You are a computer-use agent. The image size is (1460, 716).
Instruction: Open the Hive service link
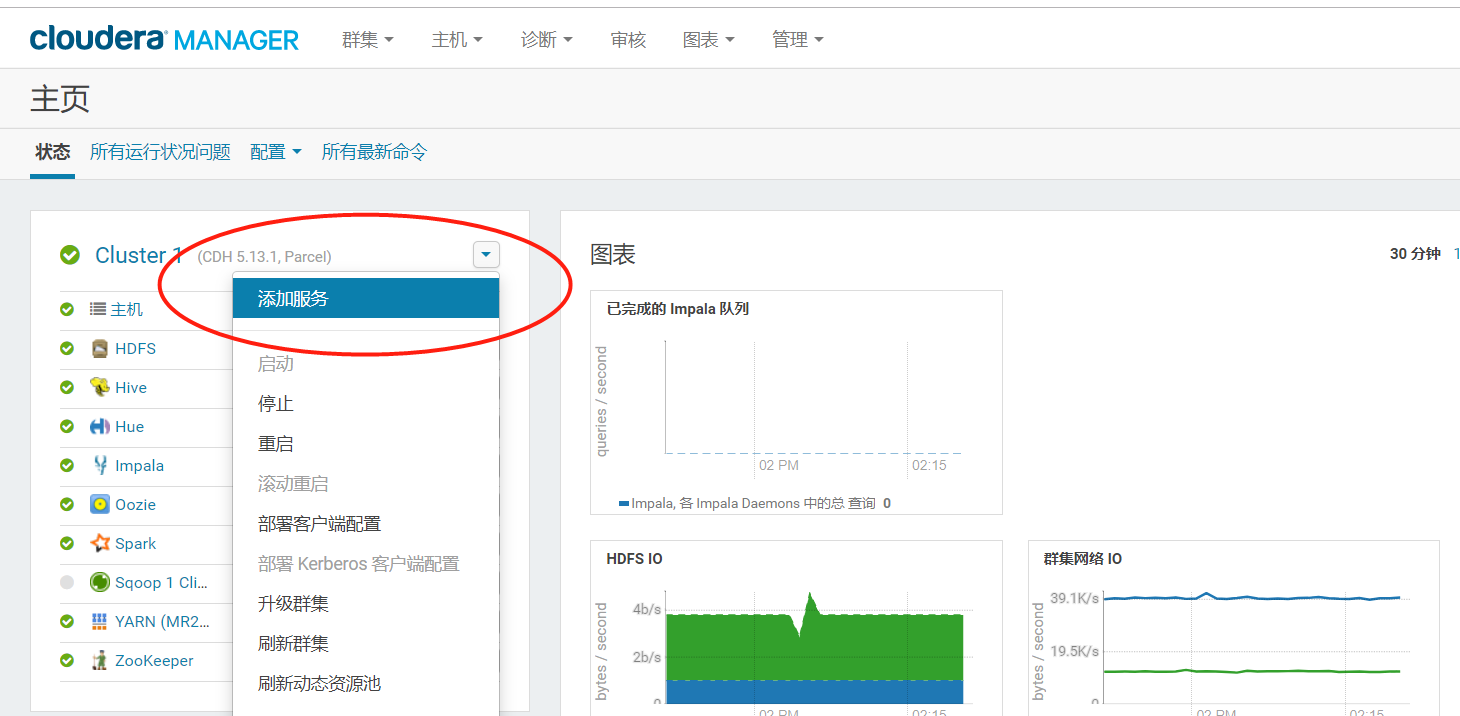coord(131,388)
